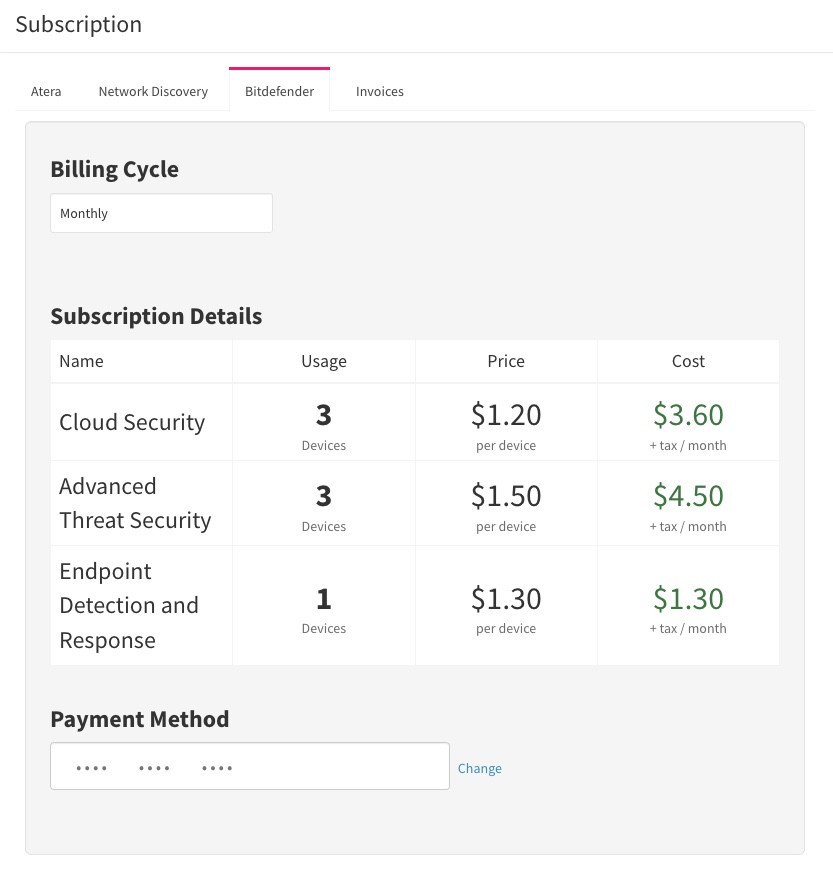Click the masked card number field
833x883 pixels.
coord(250,766)
